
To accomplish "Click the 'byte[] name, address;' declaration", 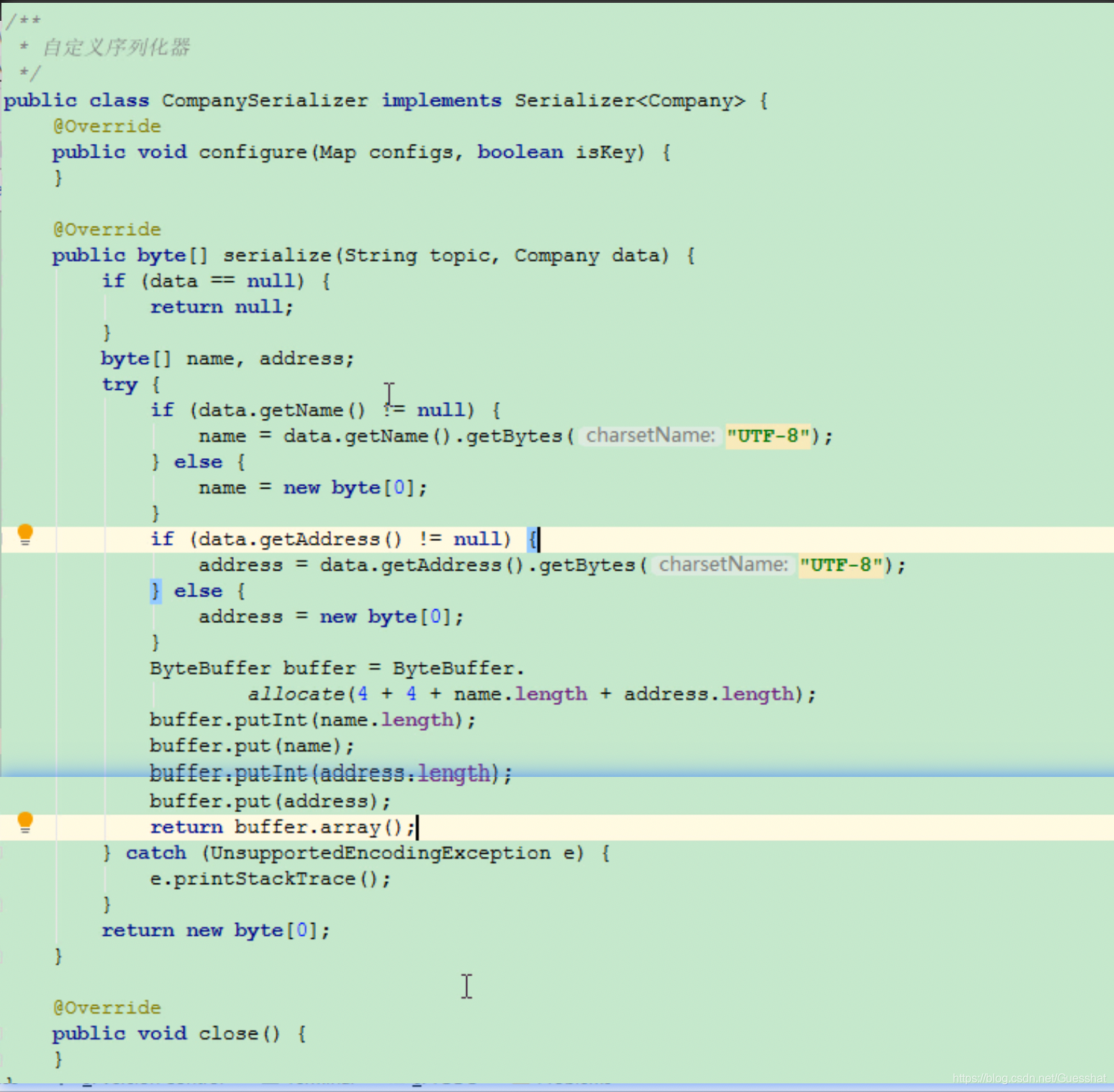I will [x=227, y=358].
